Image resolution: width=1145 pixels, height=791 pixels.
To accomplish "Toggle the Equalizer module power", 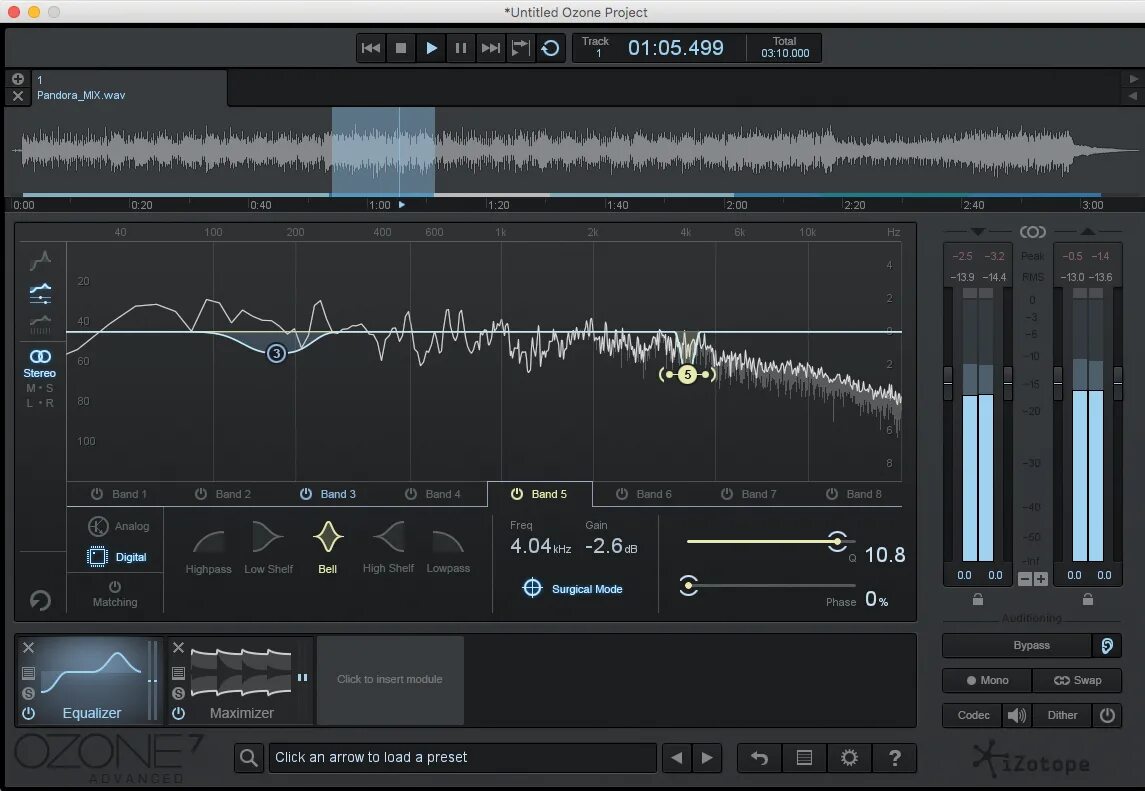I will tap(28, 714).
